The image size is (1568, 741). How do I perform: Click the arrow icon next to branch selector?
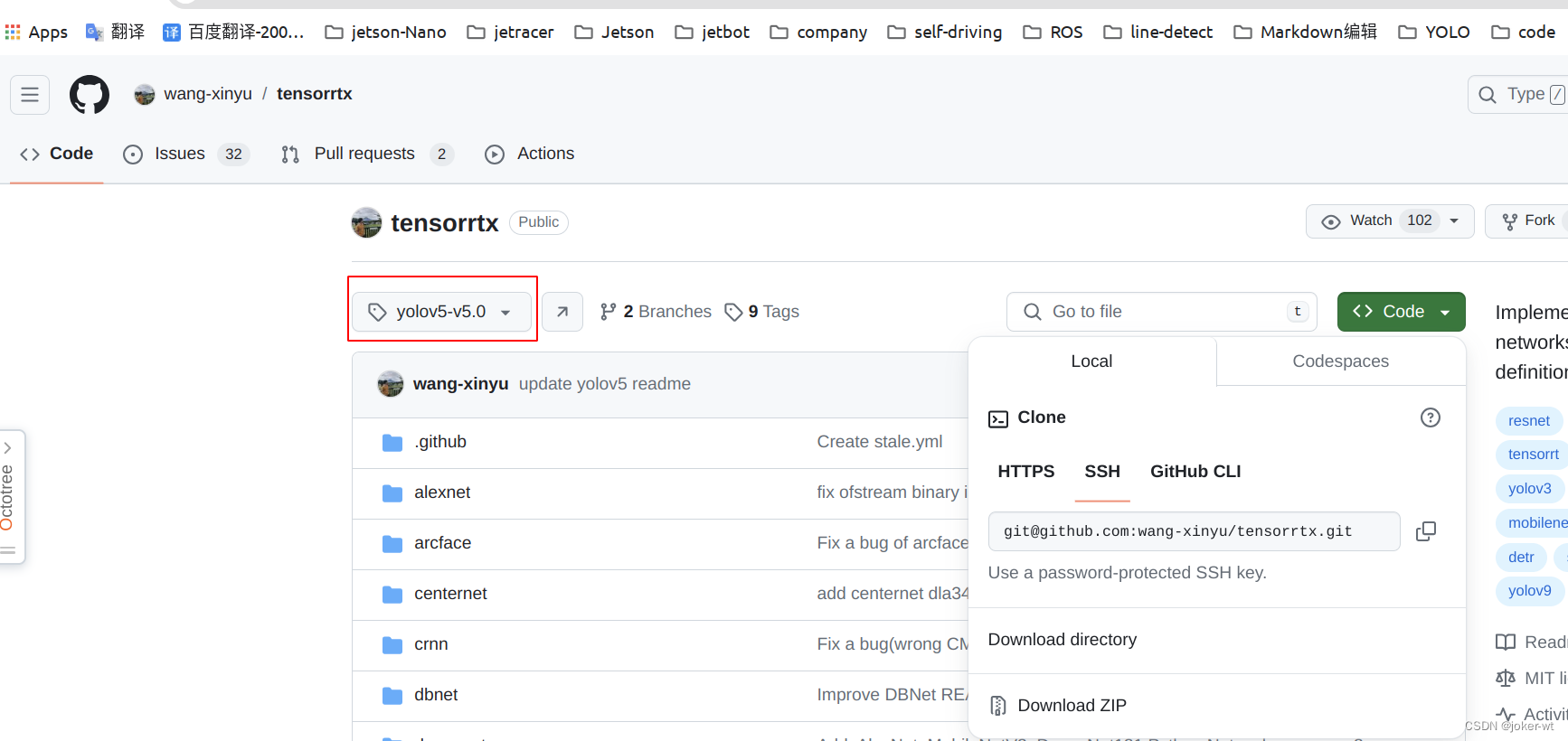[x=562, y=312]
